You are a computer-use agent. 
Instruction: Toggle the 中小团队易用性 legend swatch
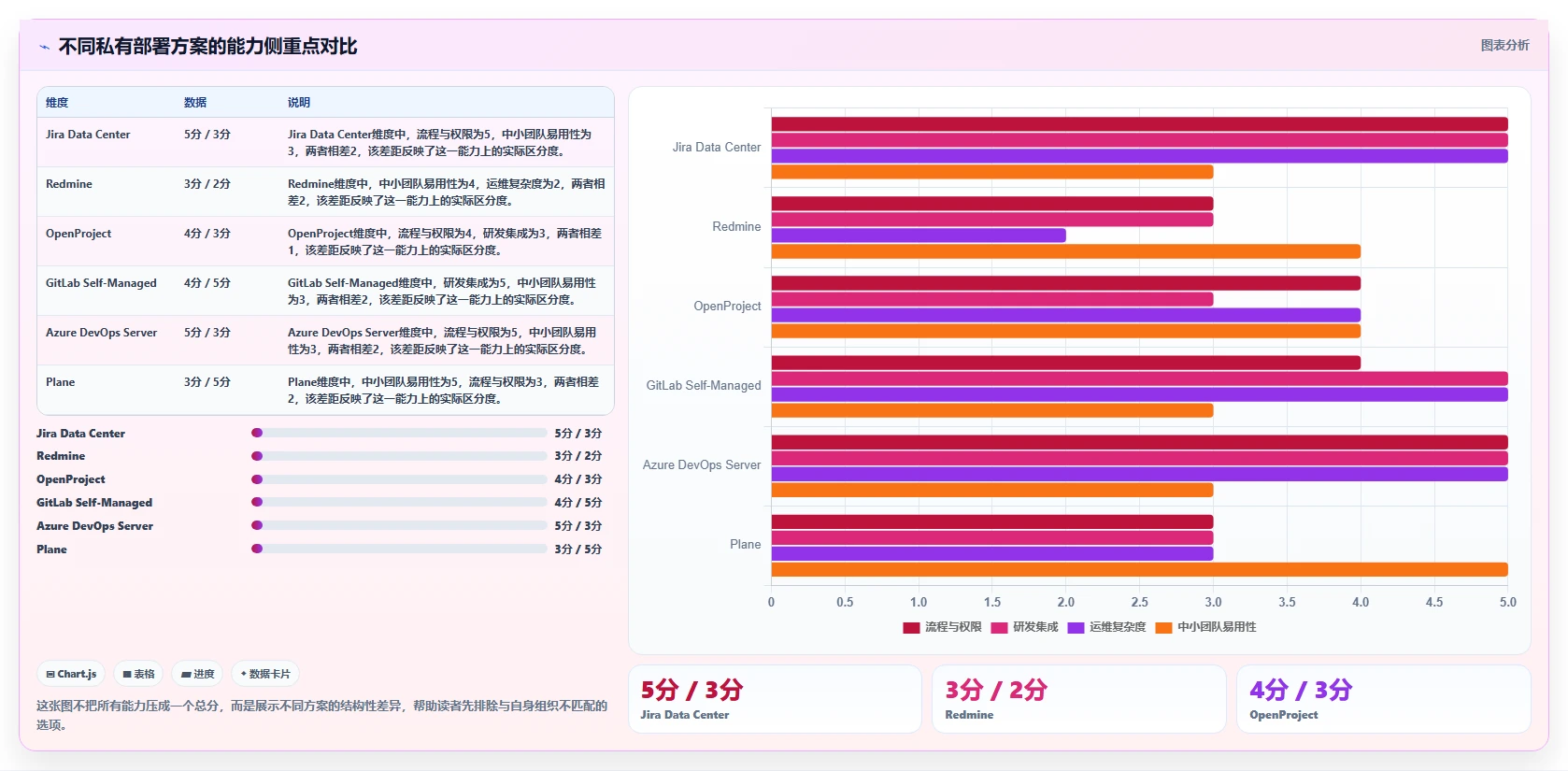coord(1163,627)
